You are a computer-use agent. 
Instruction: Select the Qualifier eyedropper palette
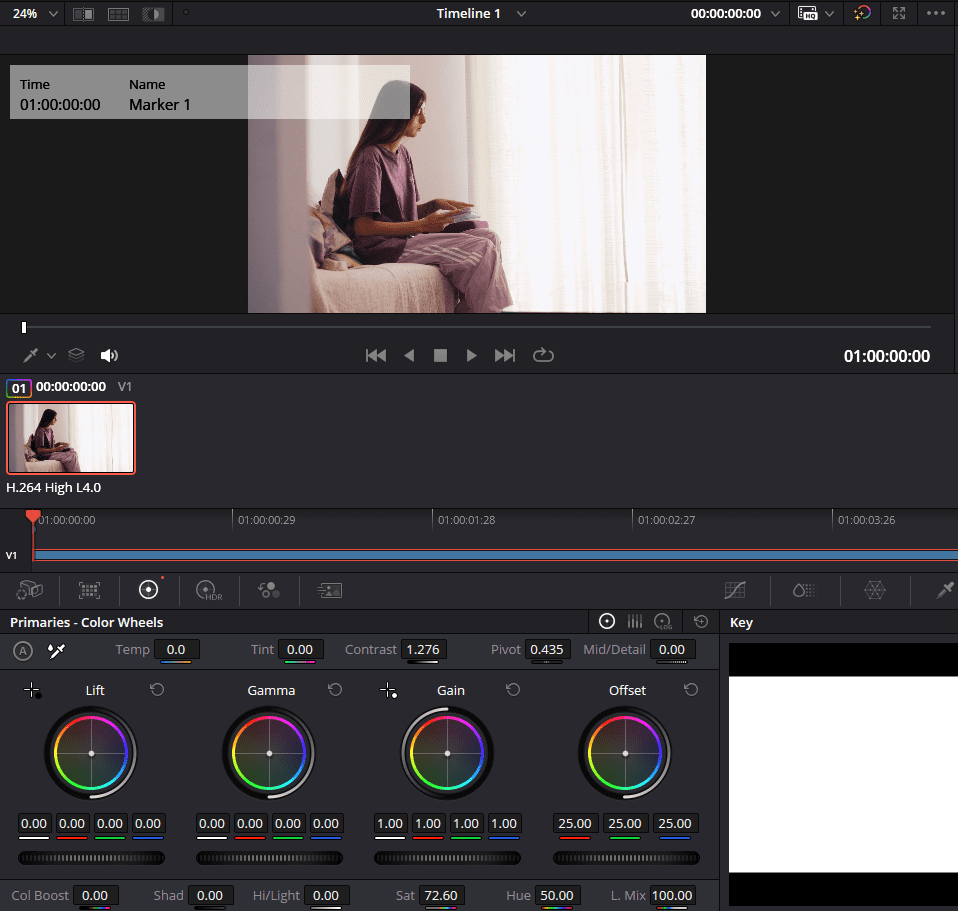pos(944,591)
